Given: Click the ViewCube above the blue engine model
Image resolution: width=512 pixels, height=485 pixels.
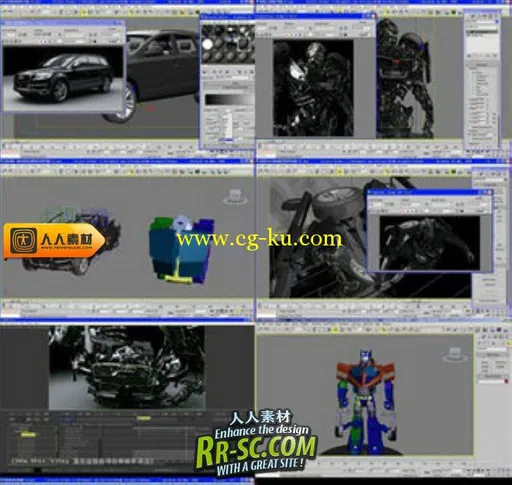Looking at the screenshot, I should point(235,196).
